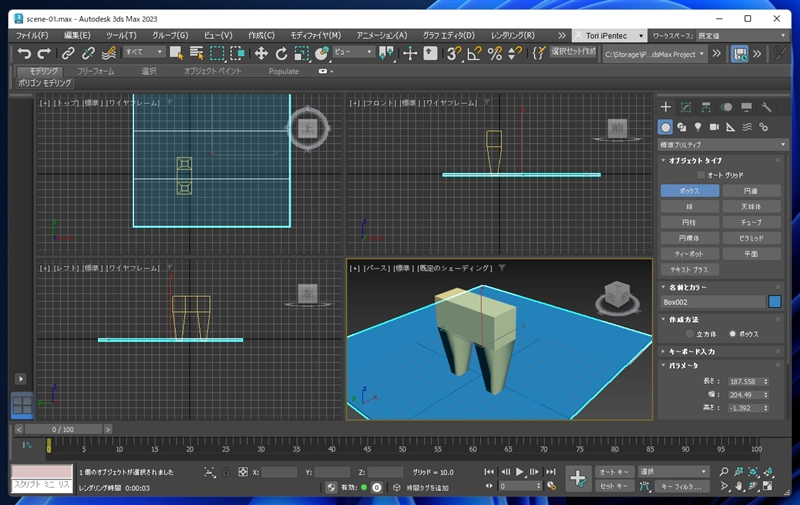
Task: Click the Select and Place icon
Action: coord(322,53)
